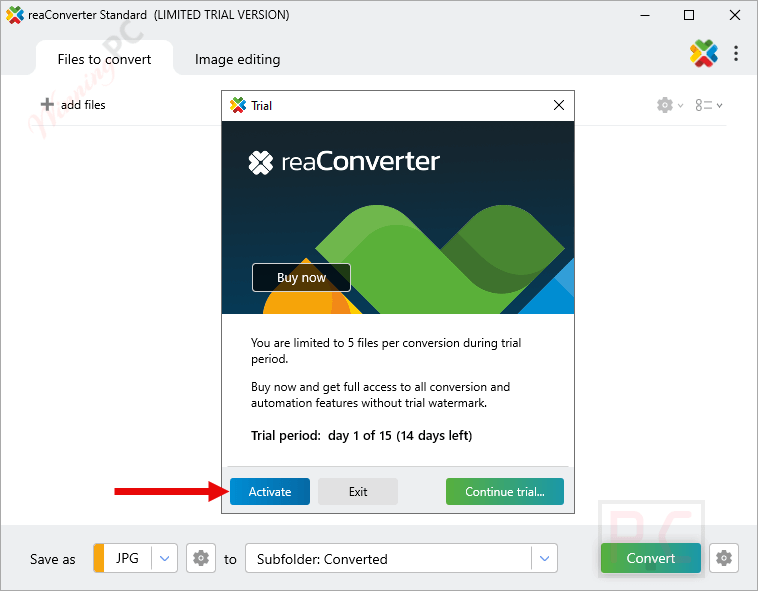Viewport: 758px width, 591px height.
Task: Start conversion with the Convert button
Action: (x=651, y=558)
